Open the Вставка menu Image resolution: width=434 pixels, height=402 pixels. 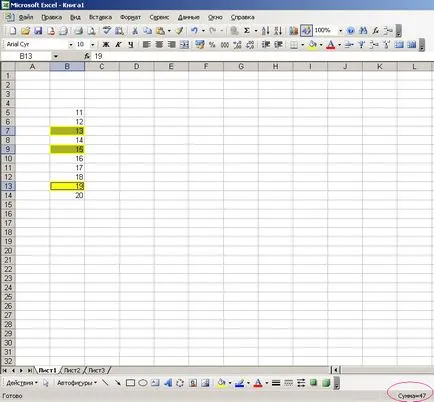[x=100, y=17]
